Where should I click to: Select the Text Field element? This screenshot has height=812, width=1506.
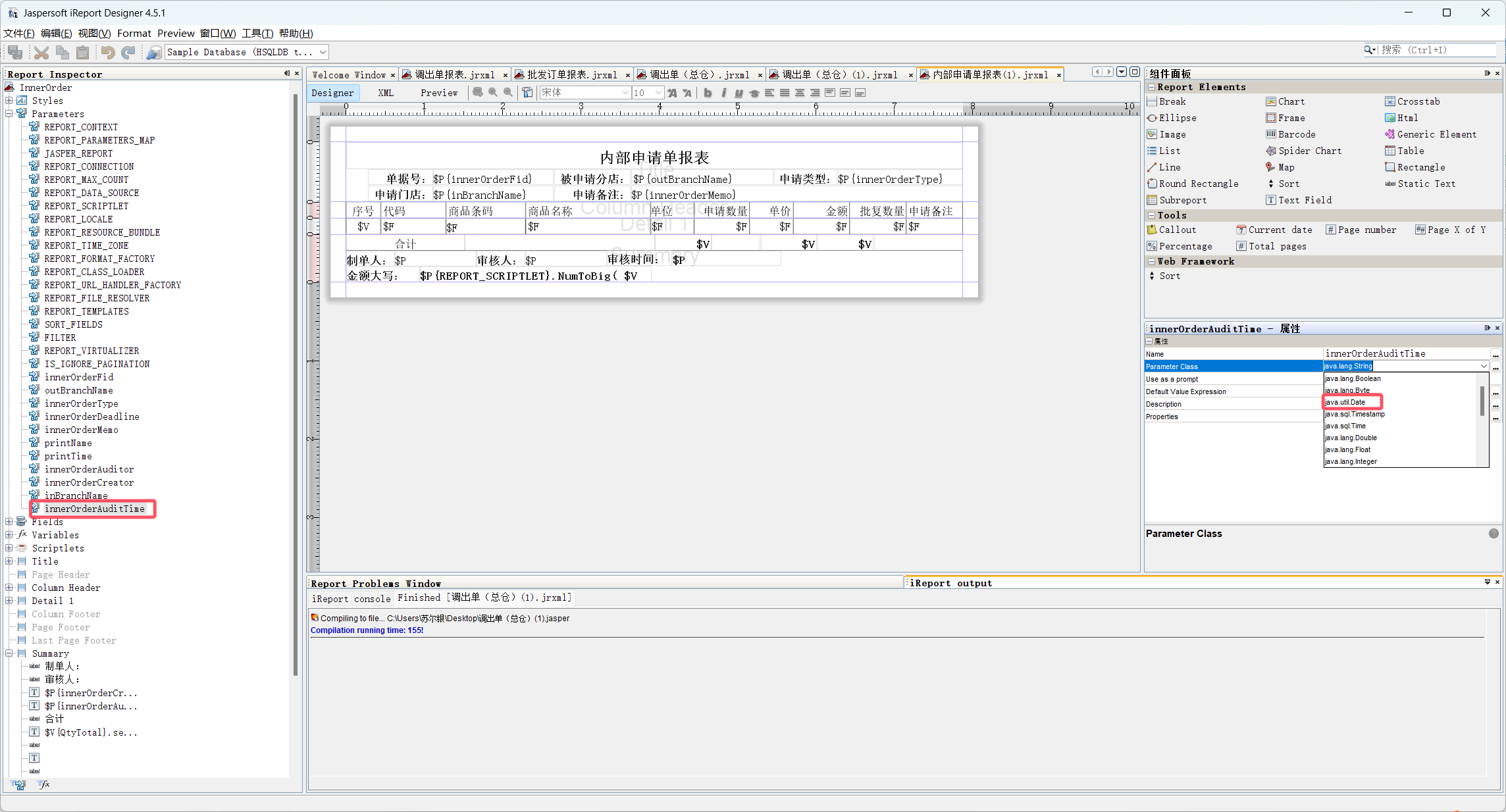pyautogui.click(x=1299, y=200)
